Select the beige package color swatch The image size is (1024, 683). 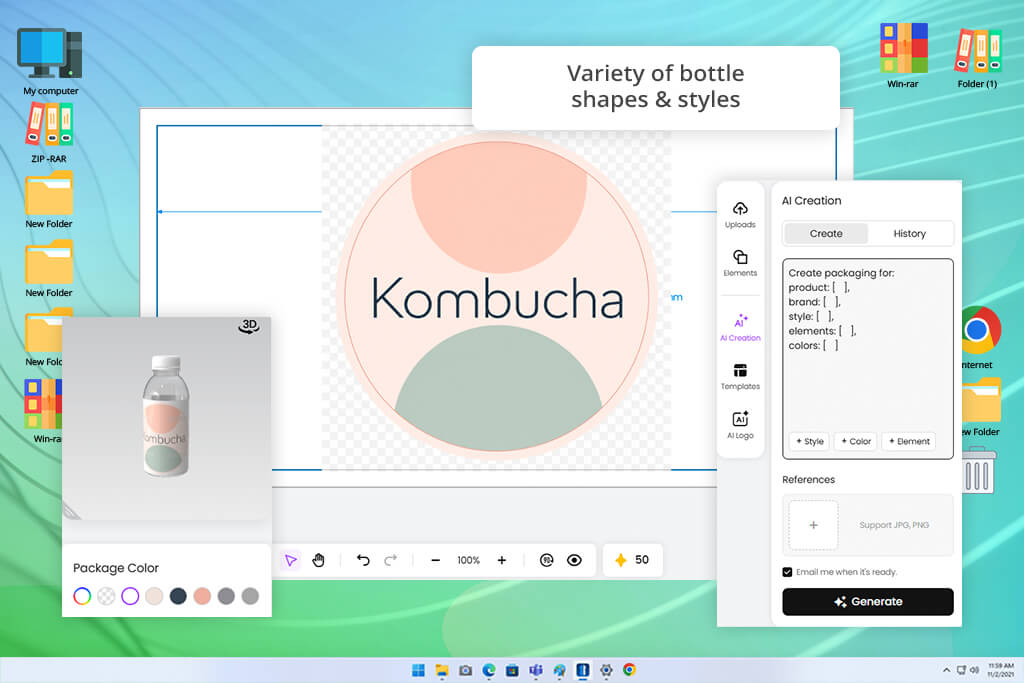tap(154, 596)
